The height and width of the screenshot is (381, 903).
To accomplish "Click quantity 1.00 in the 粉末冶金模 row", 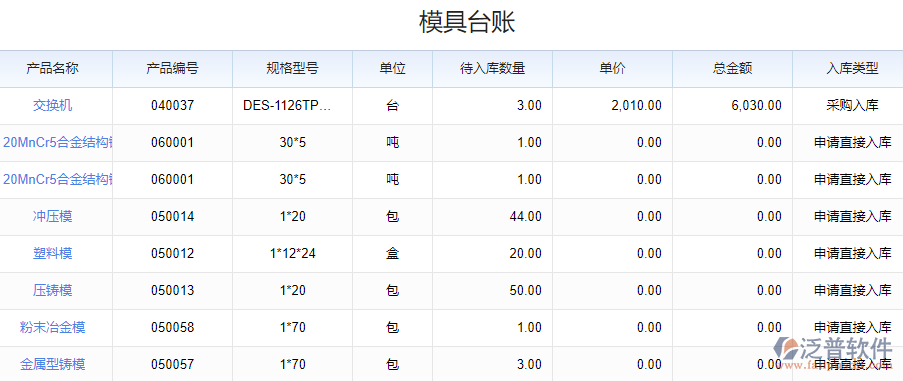I will point(529,327).
